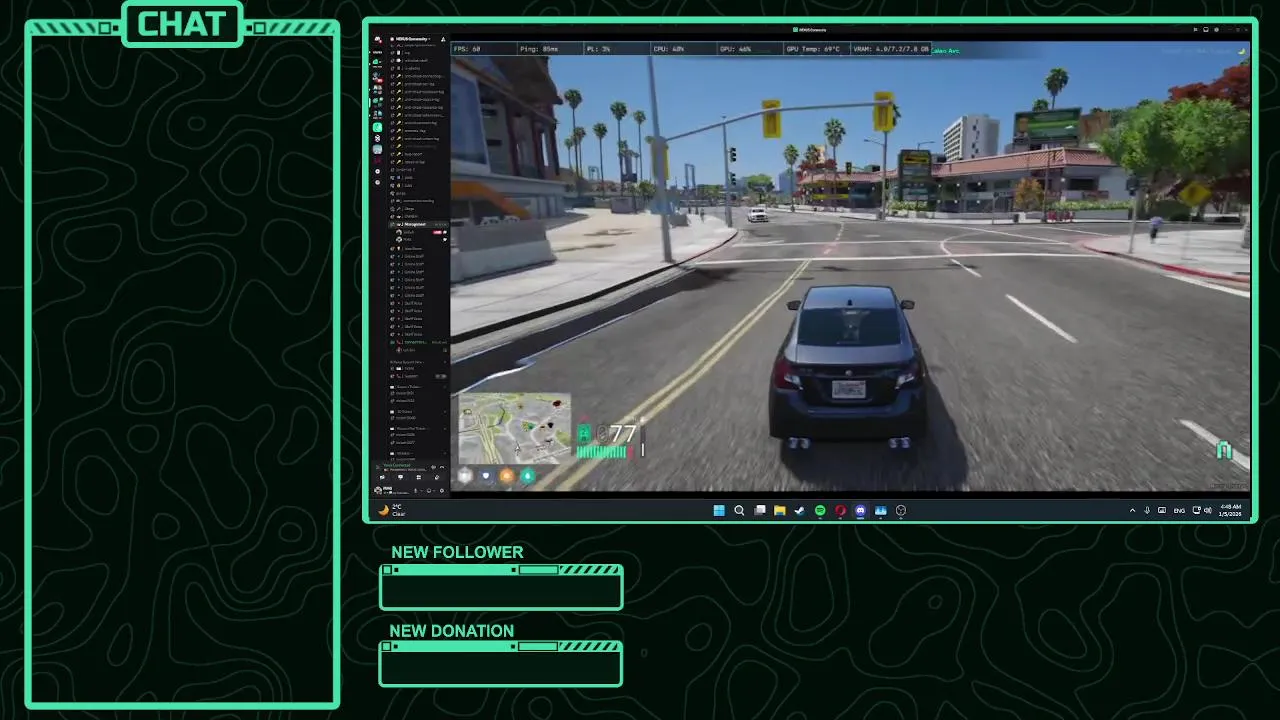
Task: Disconnect from the Discord voice call
Action: tap(442, 467)
